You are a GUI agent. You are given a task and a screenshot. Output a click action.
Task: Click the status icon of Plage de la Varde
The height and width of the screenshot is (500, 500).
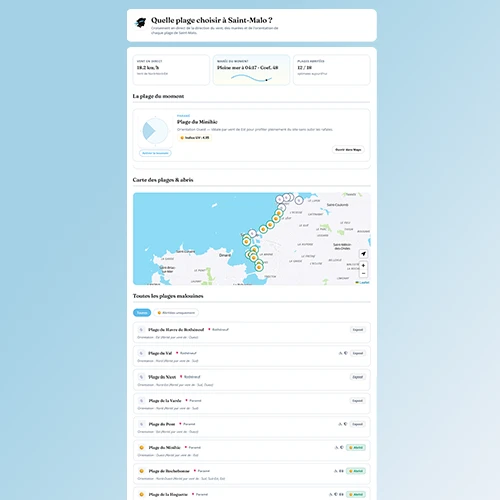click(x=141, y=401)
